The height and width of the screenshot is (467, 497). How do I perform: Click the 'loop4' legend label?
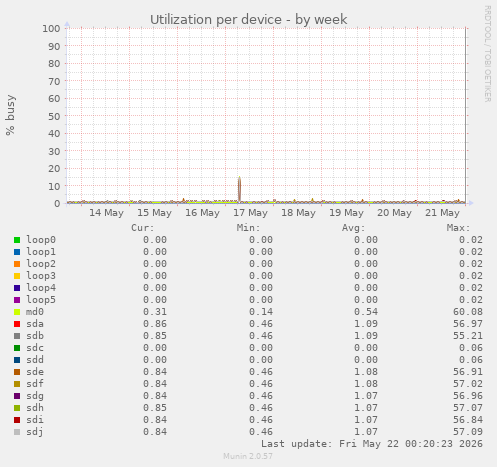[x=41, y=288]
